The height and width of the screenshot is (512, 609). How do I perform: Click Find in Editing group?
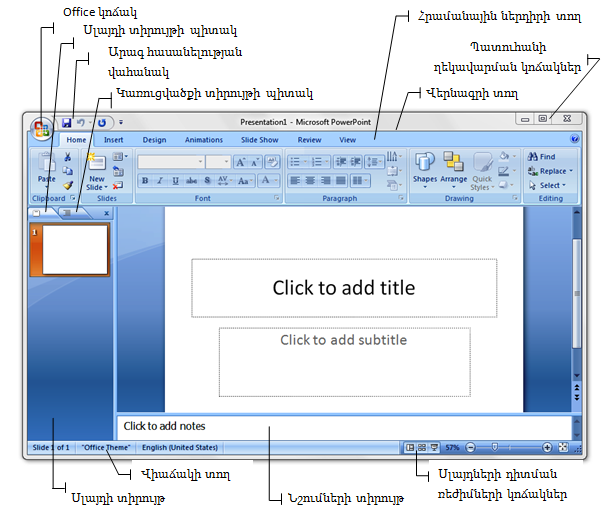[x=541, y=157]
